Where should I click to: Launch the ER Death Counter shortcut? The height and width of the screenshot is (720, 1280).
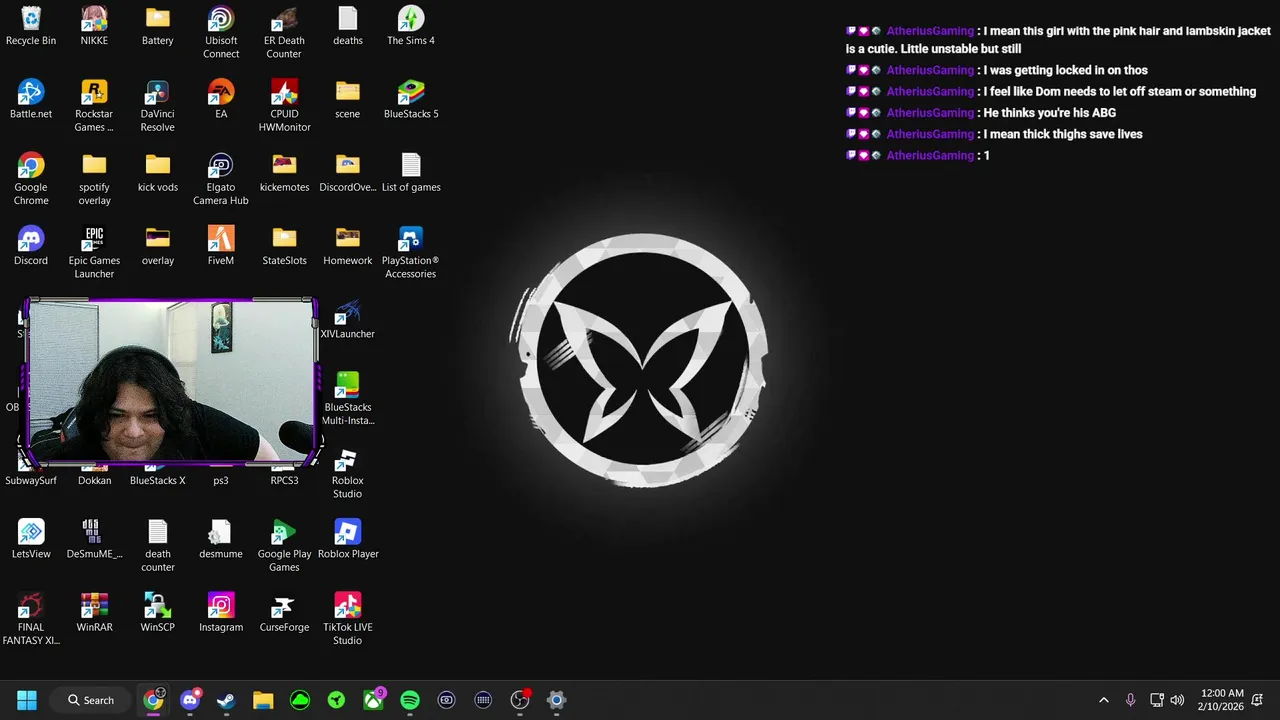284,33
